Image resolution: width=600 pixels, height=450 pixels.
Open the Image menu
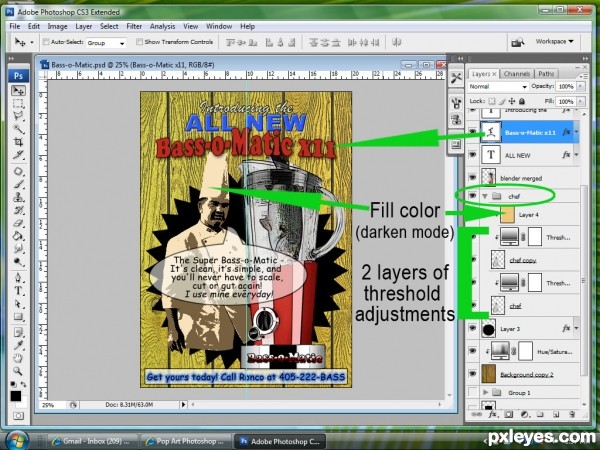click(x=57, y=26)
